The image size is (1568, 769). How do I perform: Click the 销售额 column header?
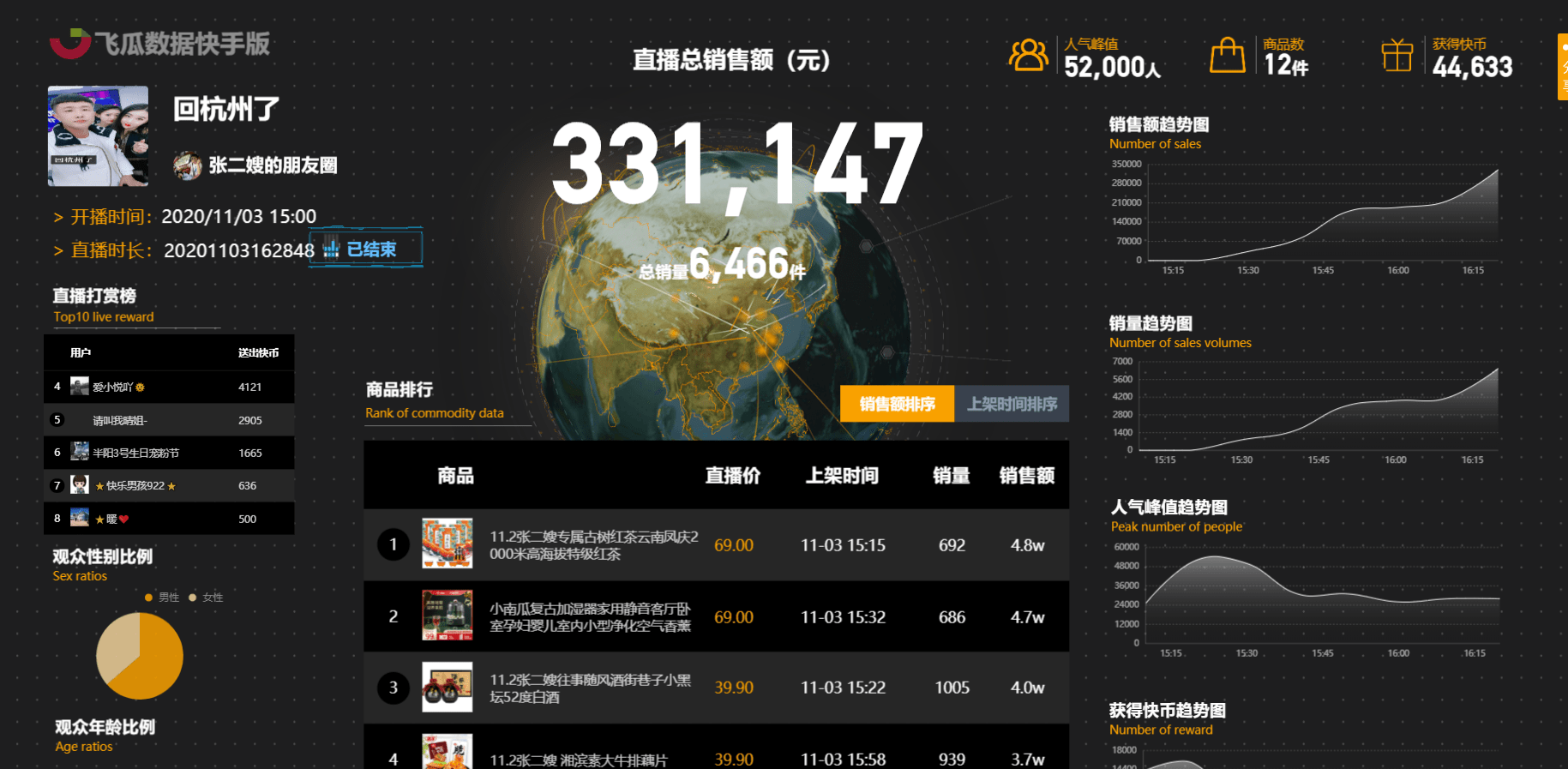[1026, 476]
